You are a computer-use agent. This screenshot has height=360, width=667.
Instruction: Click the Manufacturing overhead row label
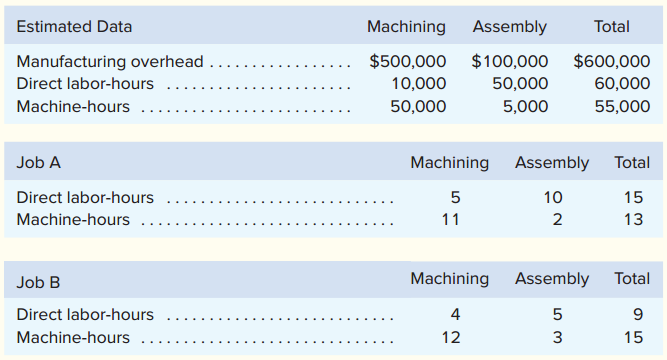click(110, 61)
